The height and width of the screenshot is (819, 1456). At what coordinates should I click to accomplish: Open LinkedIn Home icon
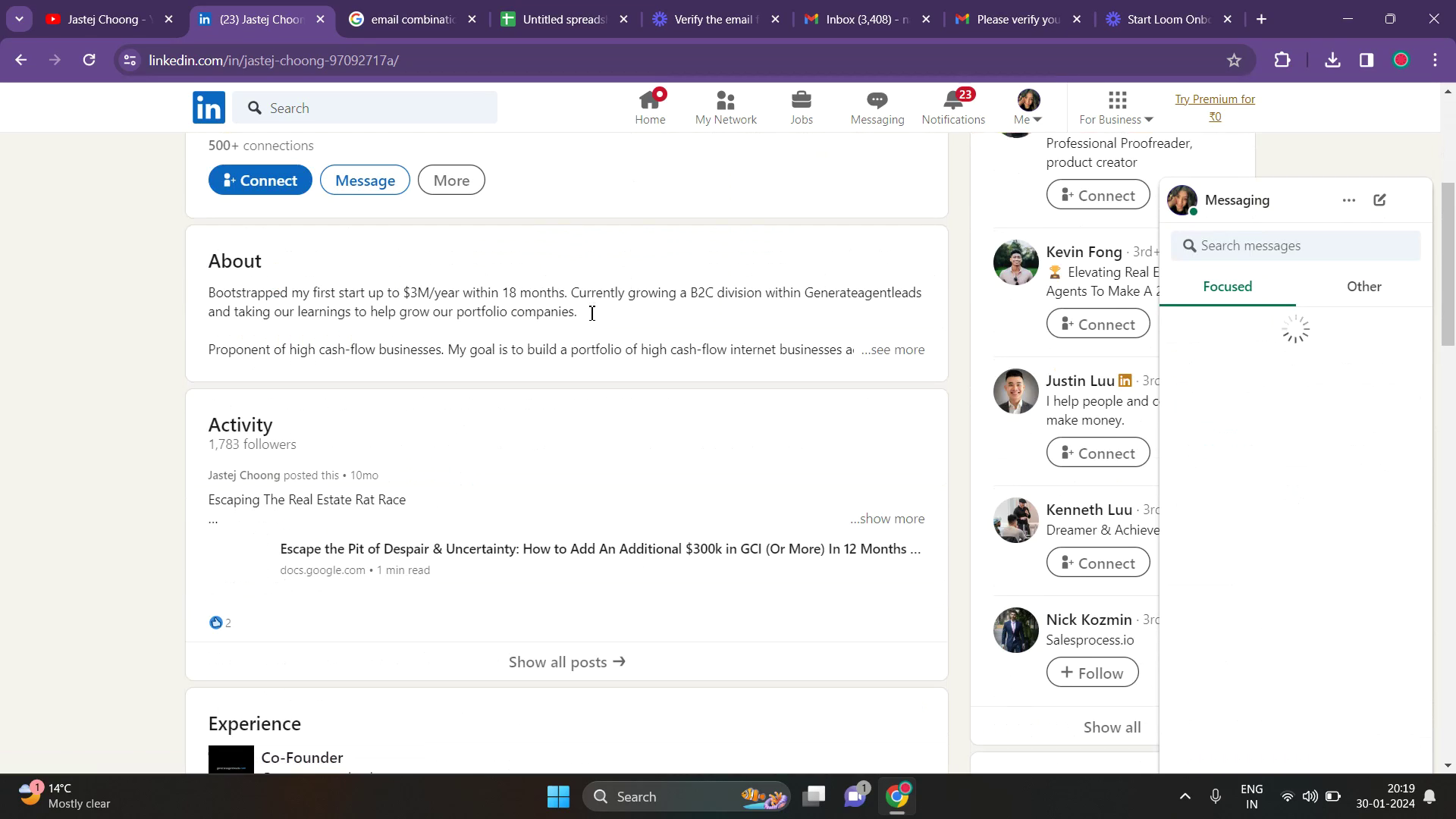point(650,107)
